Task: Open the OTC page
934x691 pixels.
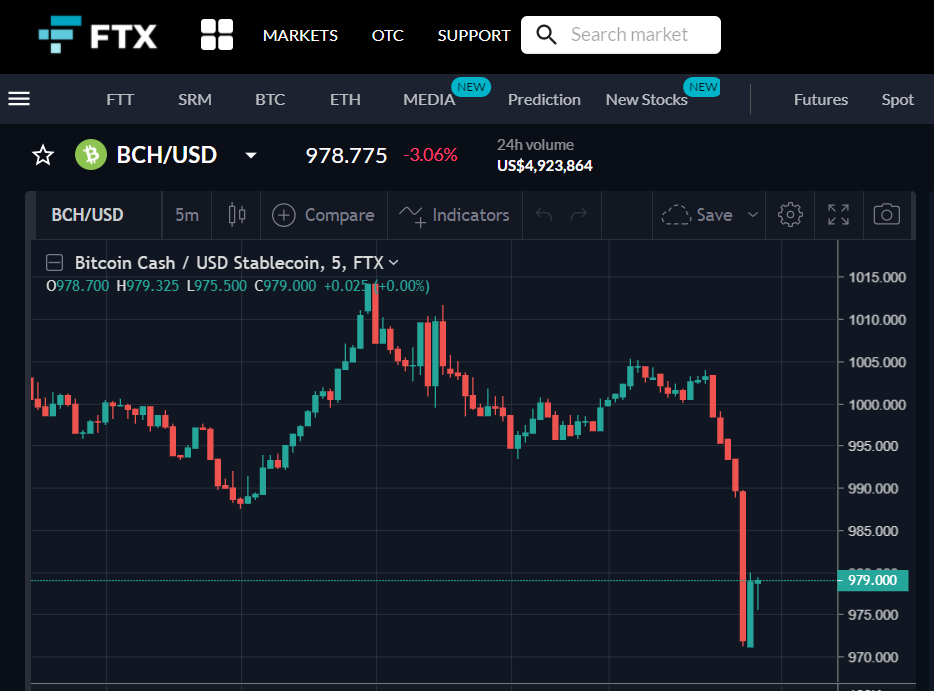Action: click(388, 36)
